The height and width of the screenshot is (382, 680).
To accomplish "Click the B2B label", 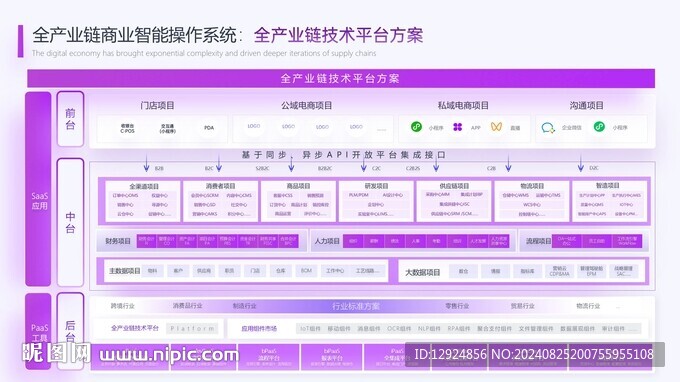I will (x=159, y=168).
